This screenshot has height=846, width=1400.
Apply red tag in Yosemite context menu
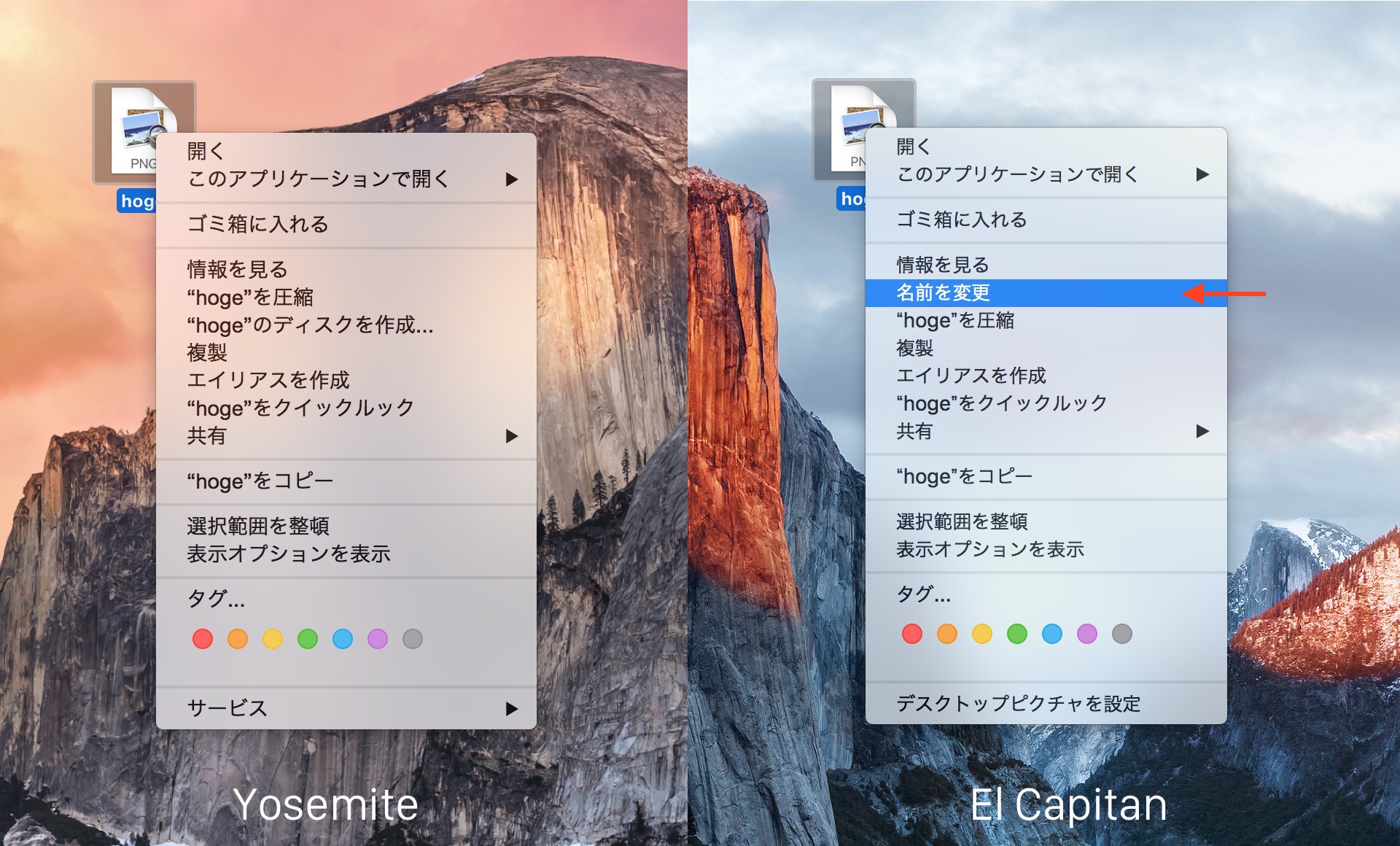[x=203, y=639]
